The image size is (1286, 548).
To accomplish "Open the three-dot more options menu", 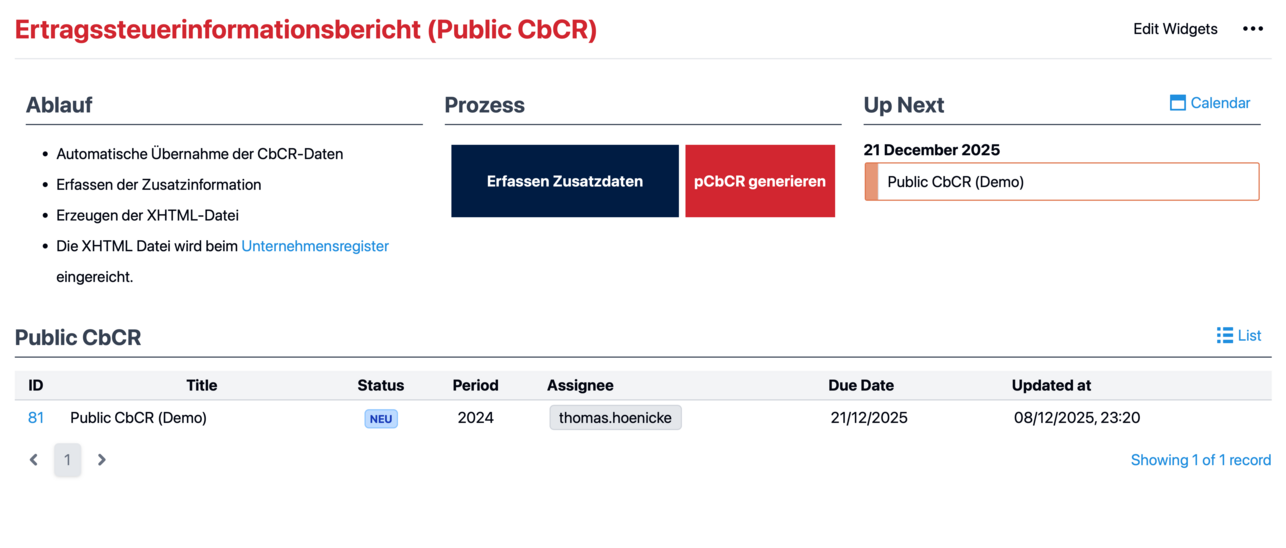I will coord(1252,29).
